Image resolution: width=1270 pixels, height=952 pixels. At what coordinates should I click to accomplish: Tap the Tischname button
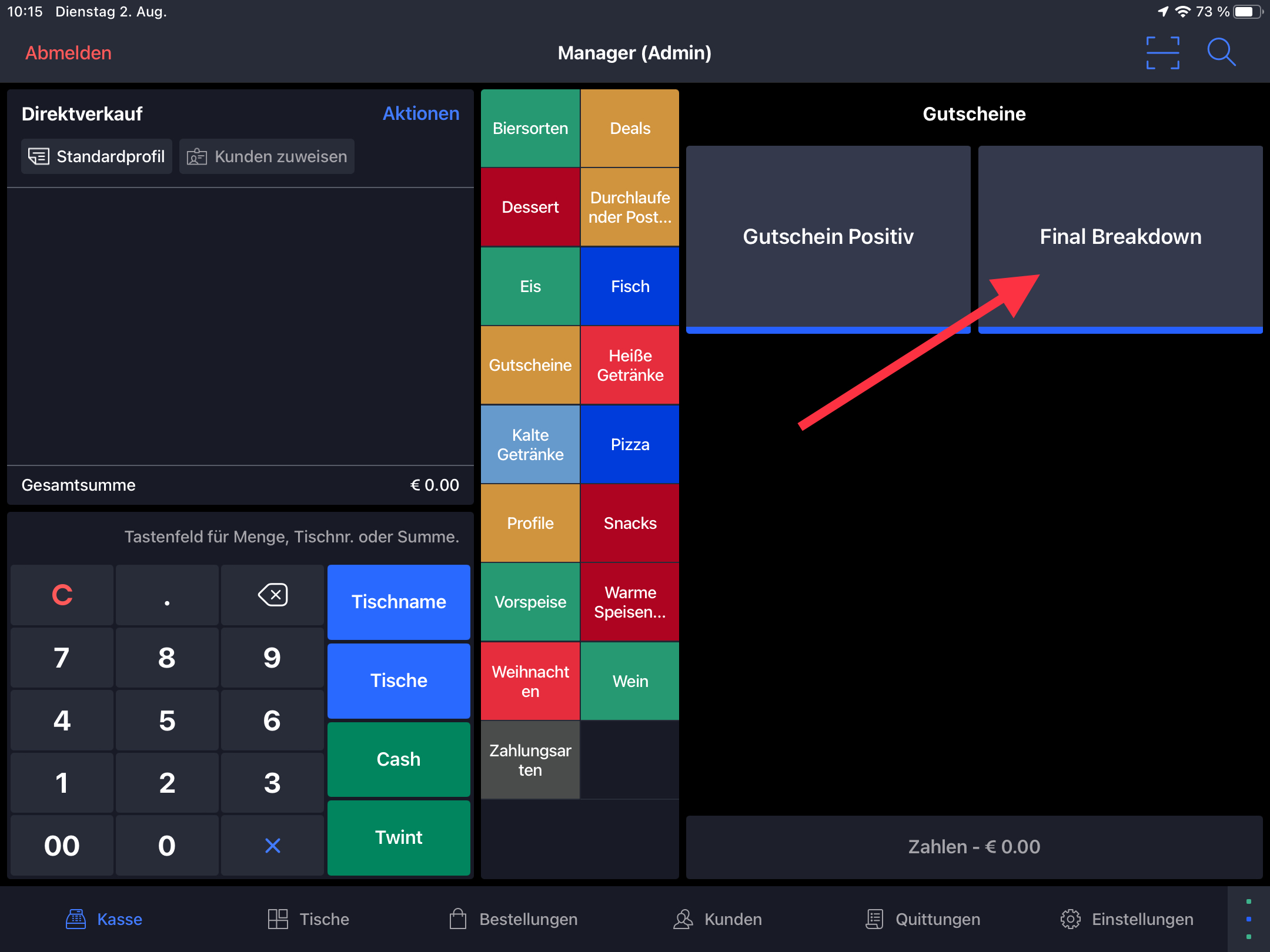pyautogui.click(x=399, y=602)
